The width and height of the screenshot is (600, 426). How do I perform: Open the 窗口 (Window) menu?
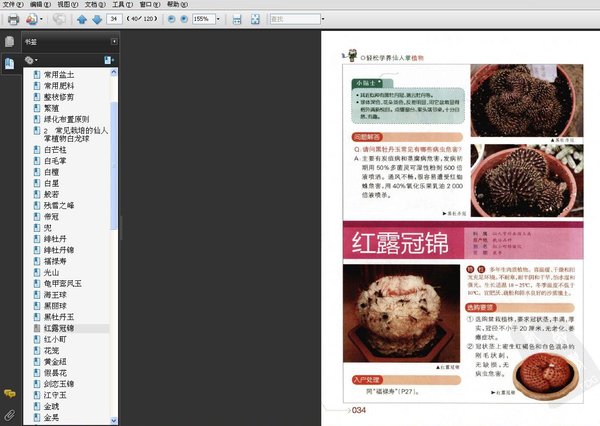[x=150, y=5]
